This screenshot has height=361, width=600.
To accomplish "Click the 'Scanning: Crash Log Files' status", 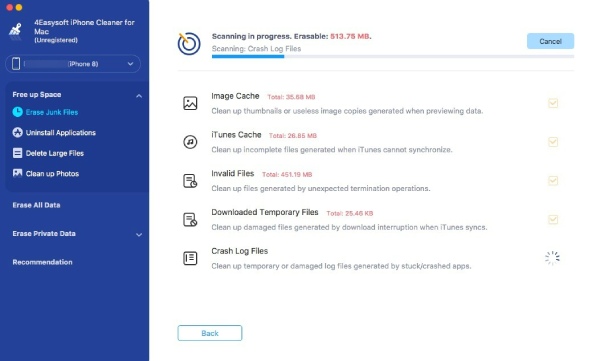I will coord(256,49).
